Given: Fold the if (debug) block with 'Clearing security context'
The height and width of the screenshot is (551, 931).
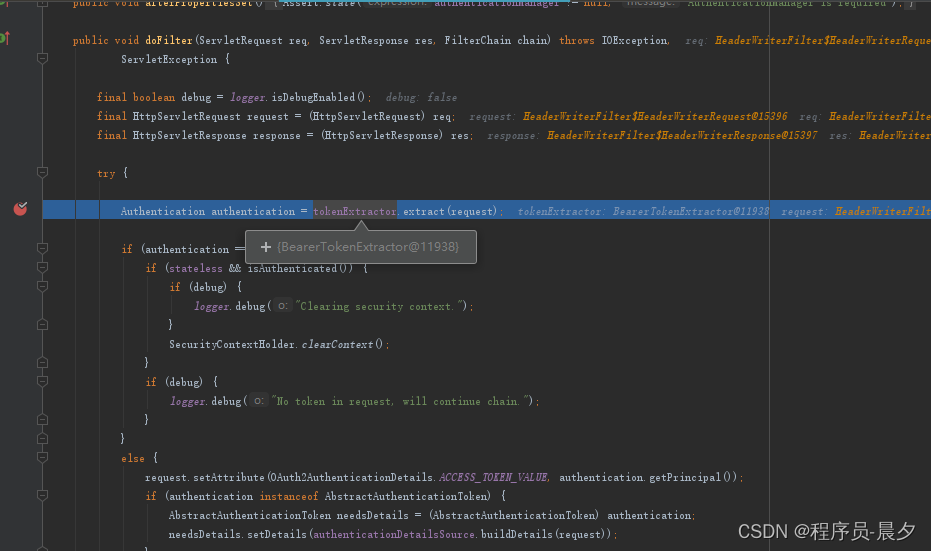Looking at the screenshot, I should tap(42, 286).
